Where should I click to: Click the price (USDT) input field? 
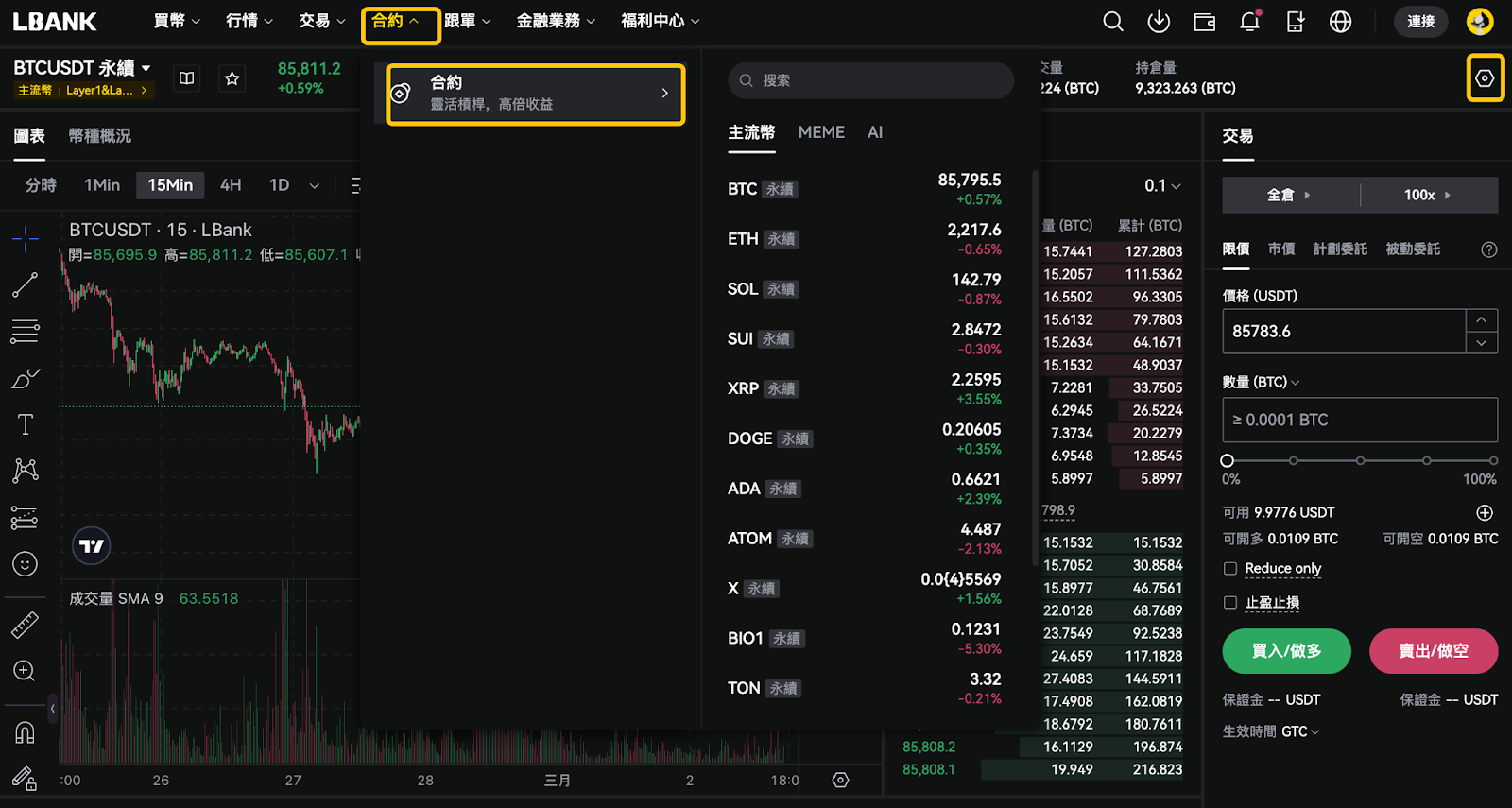click(1344, 332)
